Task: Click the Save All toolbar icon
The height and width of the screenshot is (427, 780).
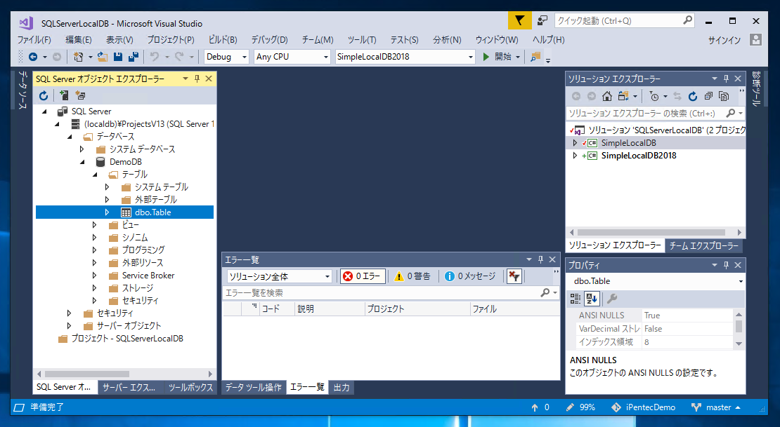Action: click(x=133, y=57)
